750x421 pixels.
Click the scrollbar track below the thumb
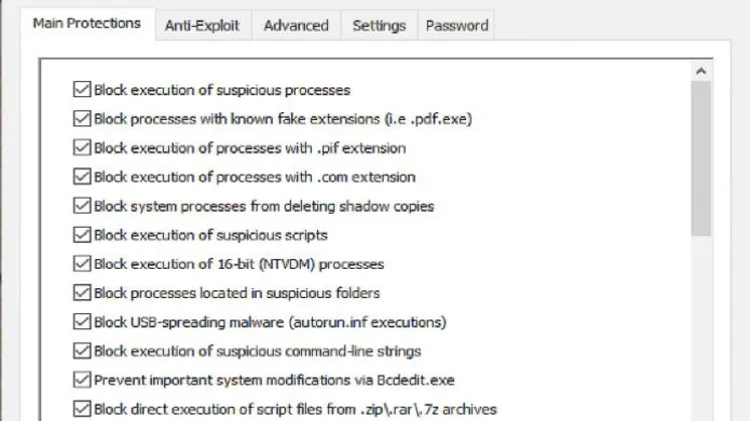tap(701, 328)
